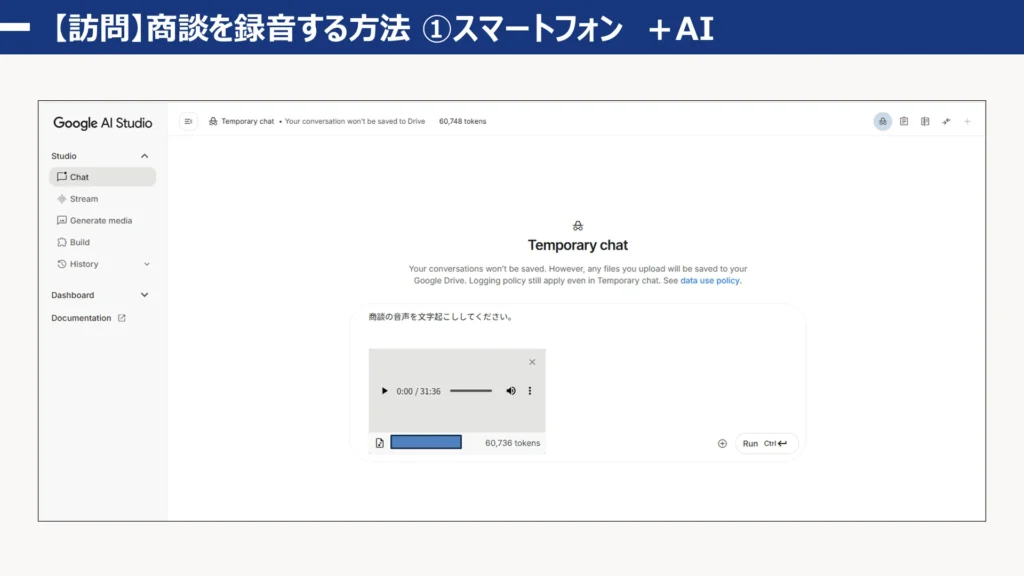
Task: Click the Google AI Studio logo
Action: click(x=103, y=123)
